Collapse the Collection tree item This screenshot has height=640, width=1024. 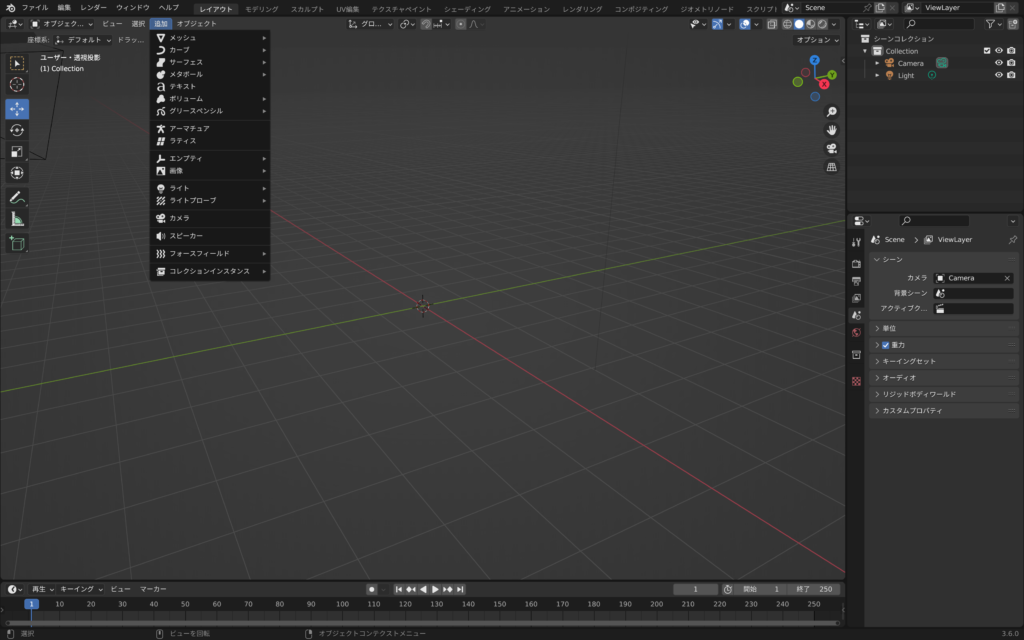(x=865, y=51)
